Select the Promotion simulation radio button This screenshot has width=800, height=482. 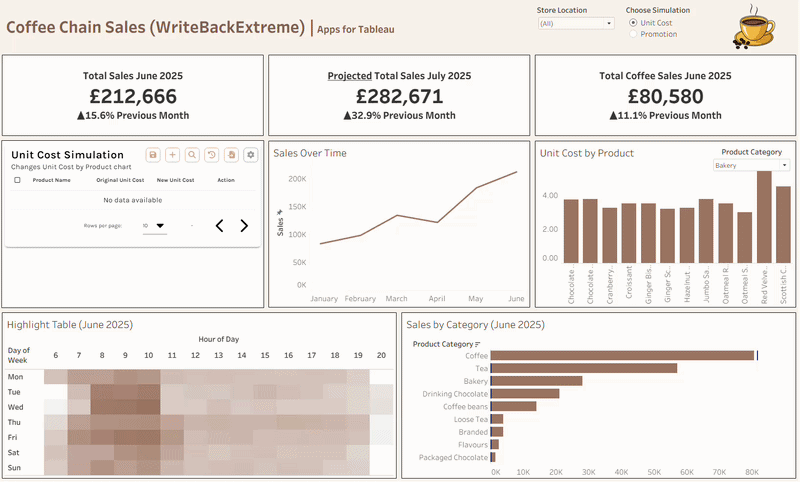[633, 34]
